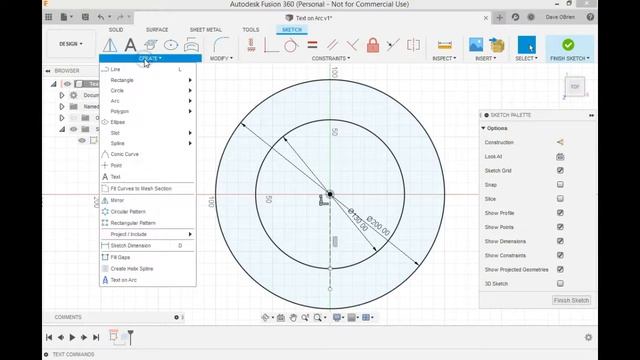Image resolution: width=640 pixels, height=360 pixels.
Task: Apply the Parallel constraint icon
Action: pyautogui.click(x=332, y=45)
